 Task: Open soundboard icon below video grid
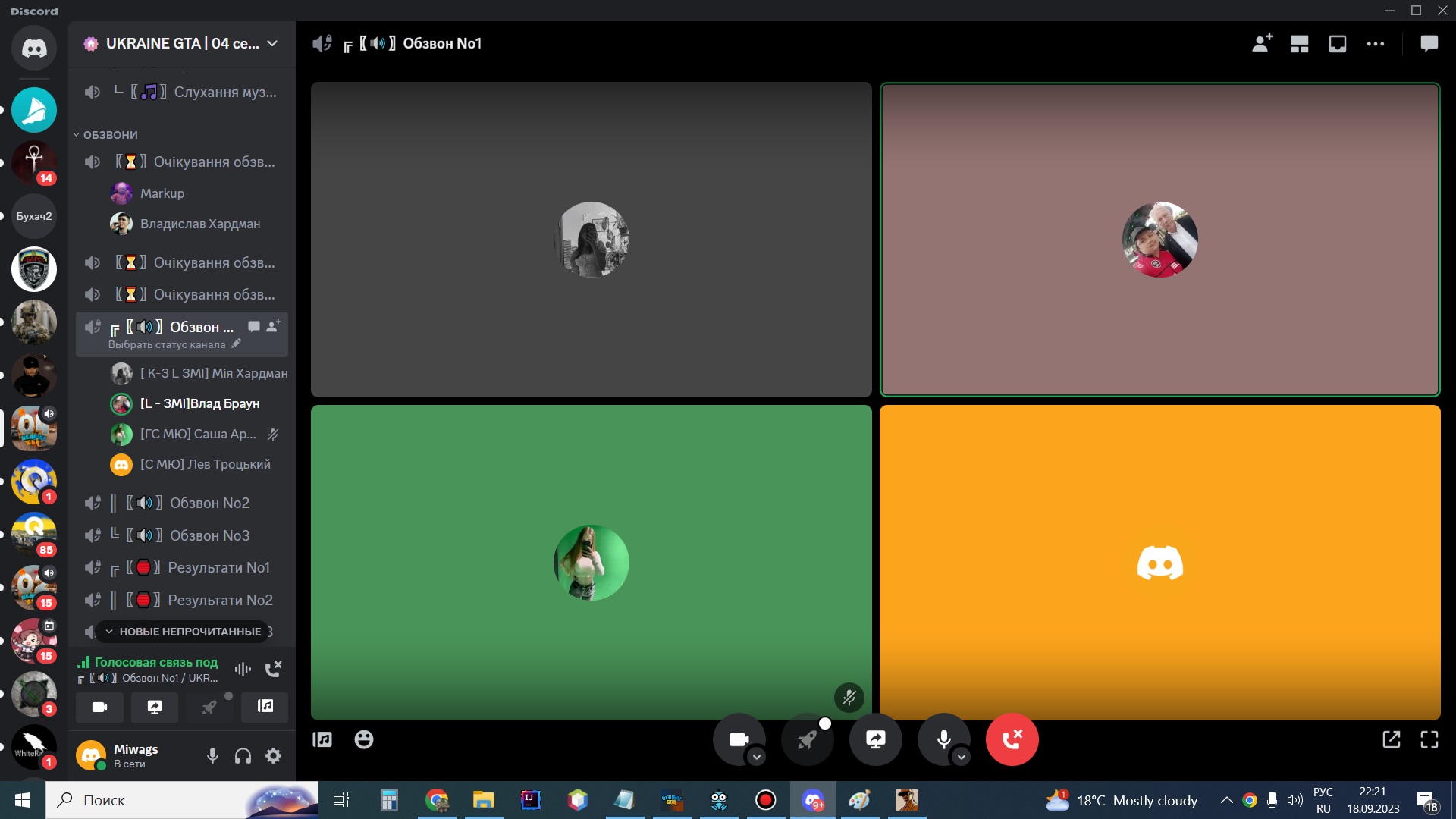pos(322,739)
